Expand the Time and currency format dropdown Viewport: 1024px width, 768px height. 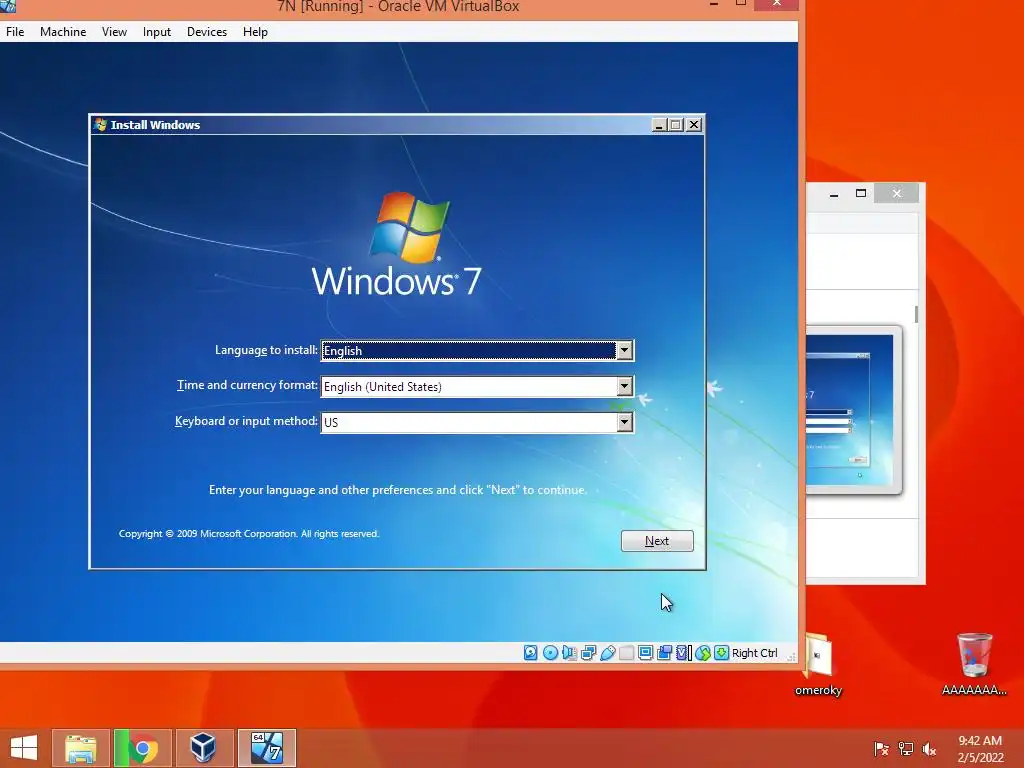624,387
